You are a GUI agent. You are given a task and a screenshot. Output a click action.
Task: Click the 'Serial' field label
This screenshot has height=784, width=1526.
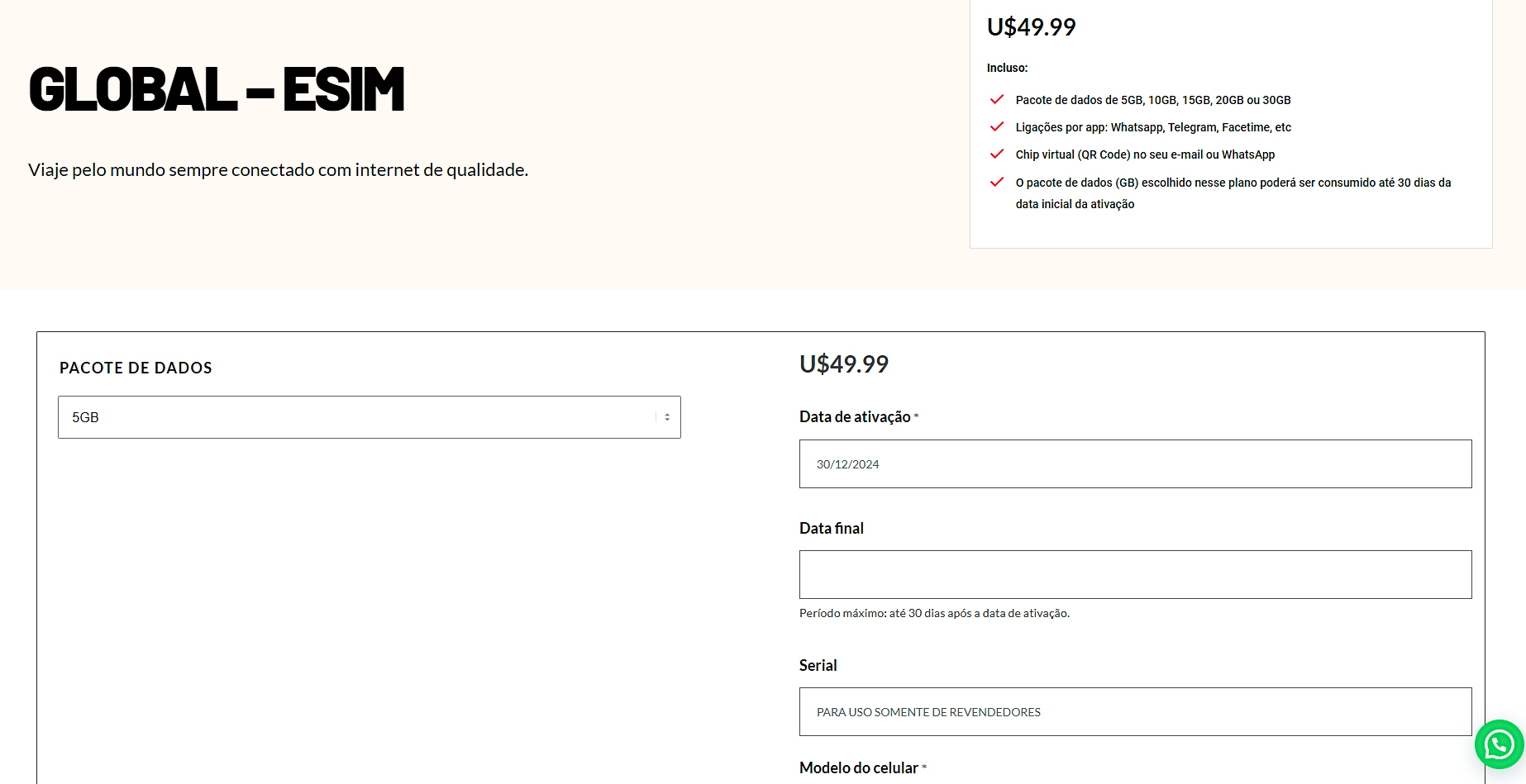818,666
